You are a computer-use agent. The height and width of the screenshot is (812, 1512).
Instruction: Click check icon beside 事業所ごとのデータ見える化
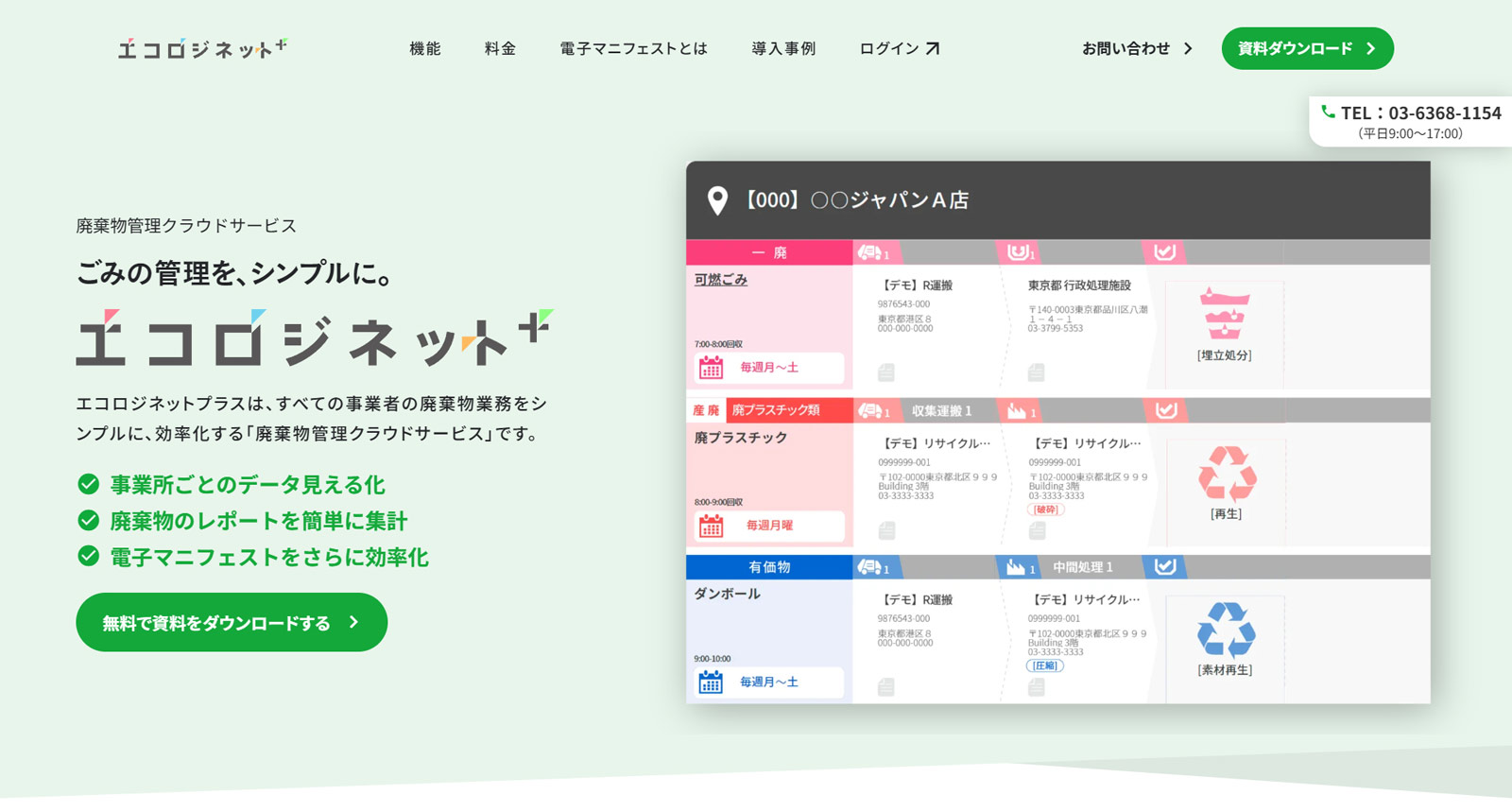click(x=88, y=484)
